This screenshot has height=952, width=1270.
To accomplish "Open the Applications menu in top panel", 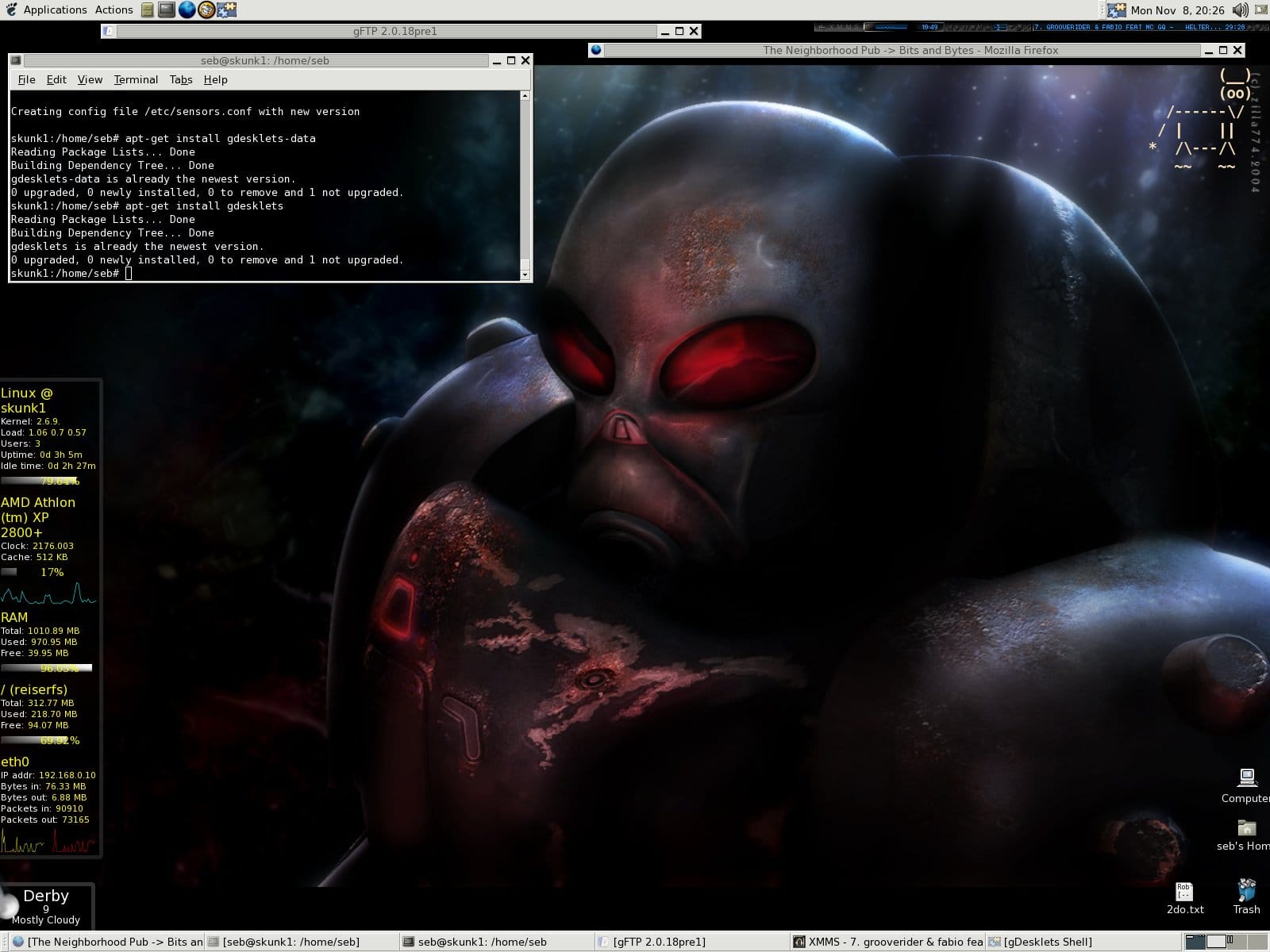I will pos(55,10).
